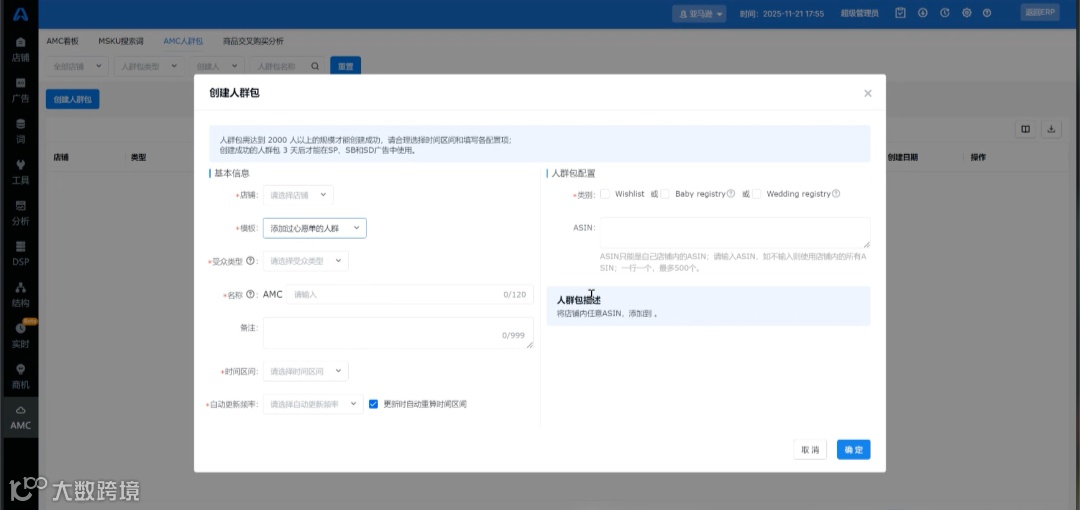Click info icon beside Baby registry
1080x510 pixels.
tap(731, 194)
